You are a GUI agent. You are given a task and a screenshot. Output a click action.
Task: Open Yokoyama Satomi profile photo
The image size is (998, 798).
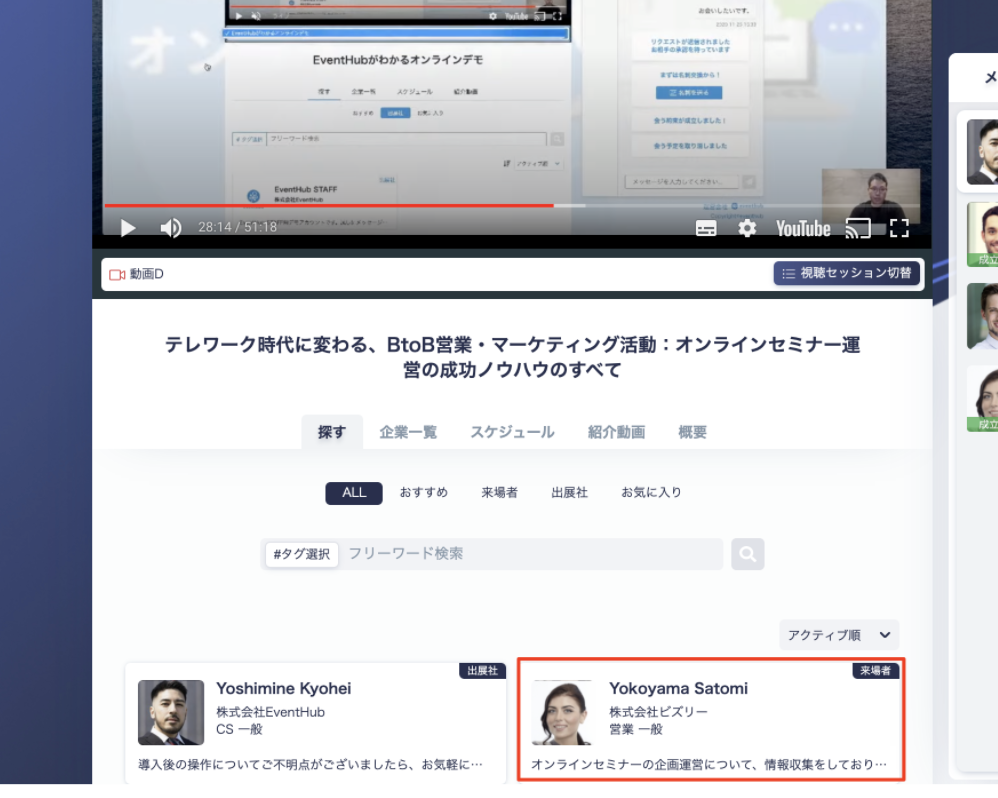click(x=563, y=713)
